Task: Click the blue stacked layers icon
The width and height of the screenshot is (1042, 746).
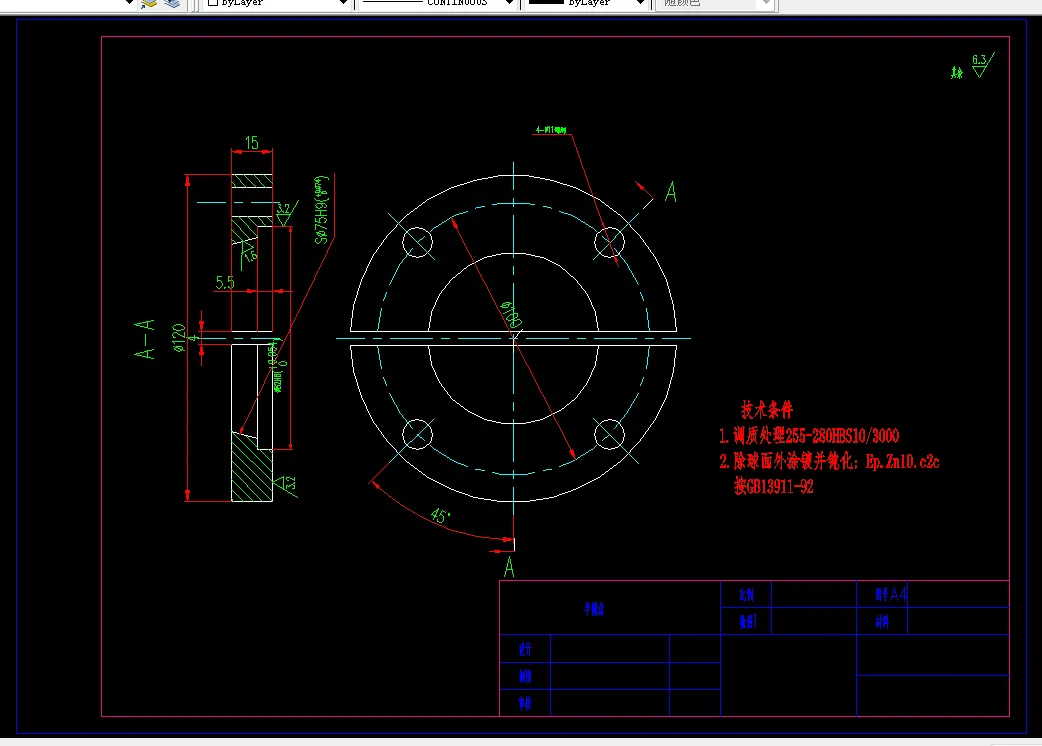Action: (x=172, y=3)
